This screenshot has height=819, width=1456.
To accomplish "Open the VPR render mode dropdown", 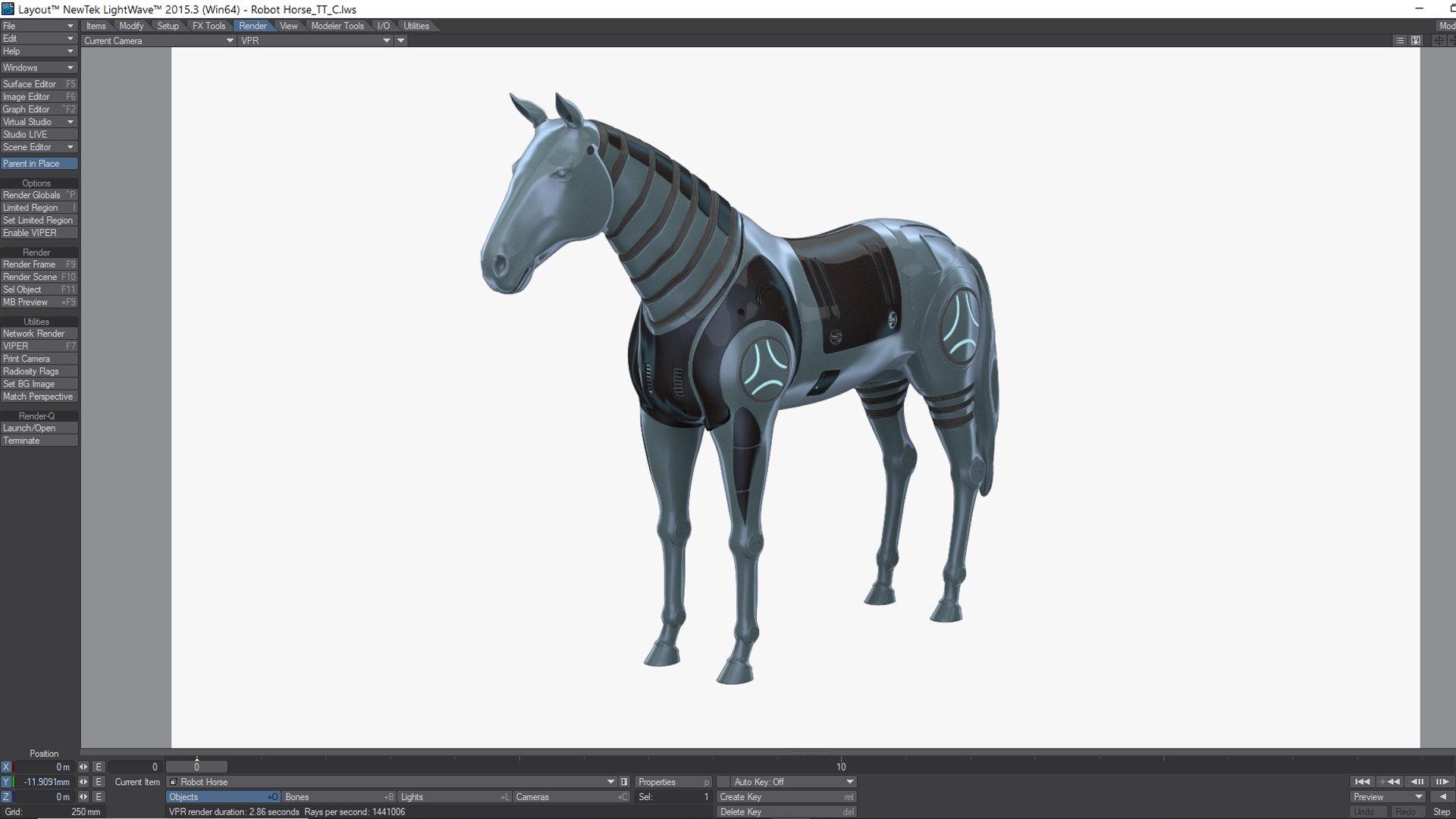I will pos(315,41).
